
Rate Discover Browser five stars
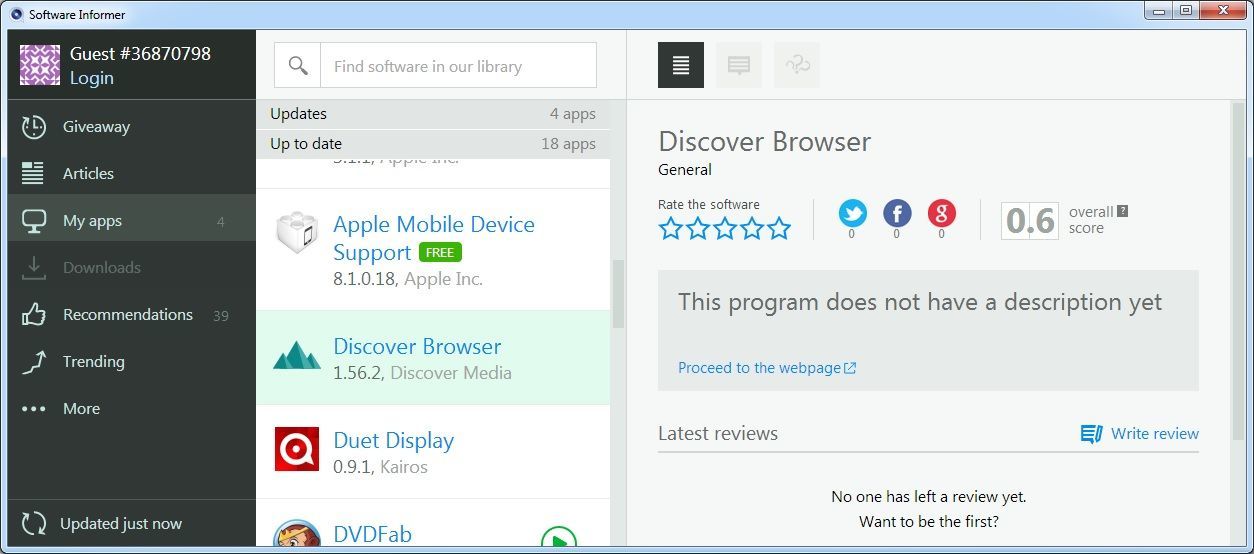point(779,228)
